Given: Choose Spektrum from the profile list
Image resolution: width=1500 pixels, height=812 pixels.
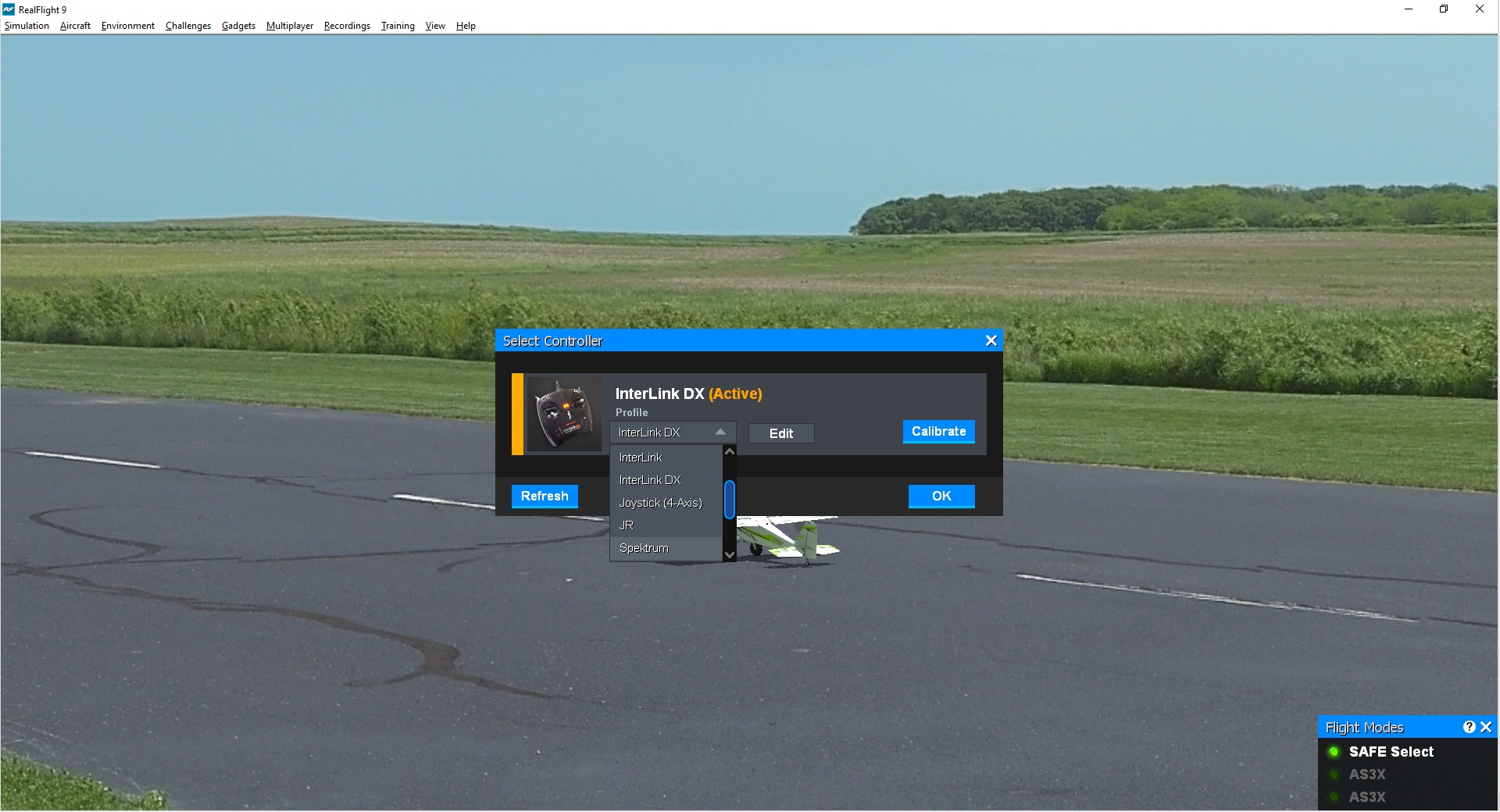Looking at the screenshot, I should coord(644,548).
